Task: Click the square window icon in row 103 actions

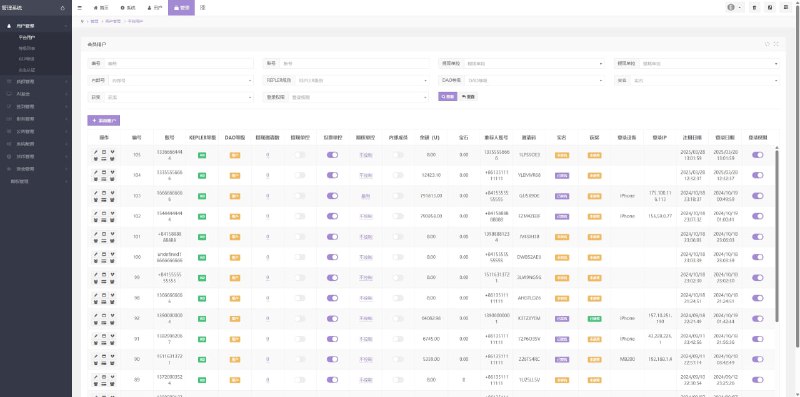Action: click(x=104, y=192)
